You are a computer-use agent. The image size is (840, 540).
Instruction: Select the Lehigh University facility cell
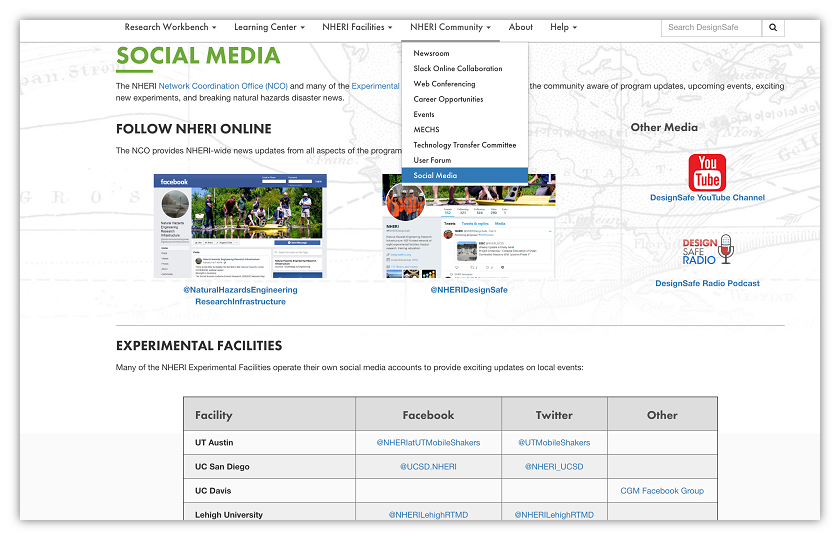tap(269, 512)
